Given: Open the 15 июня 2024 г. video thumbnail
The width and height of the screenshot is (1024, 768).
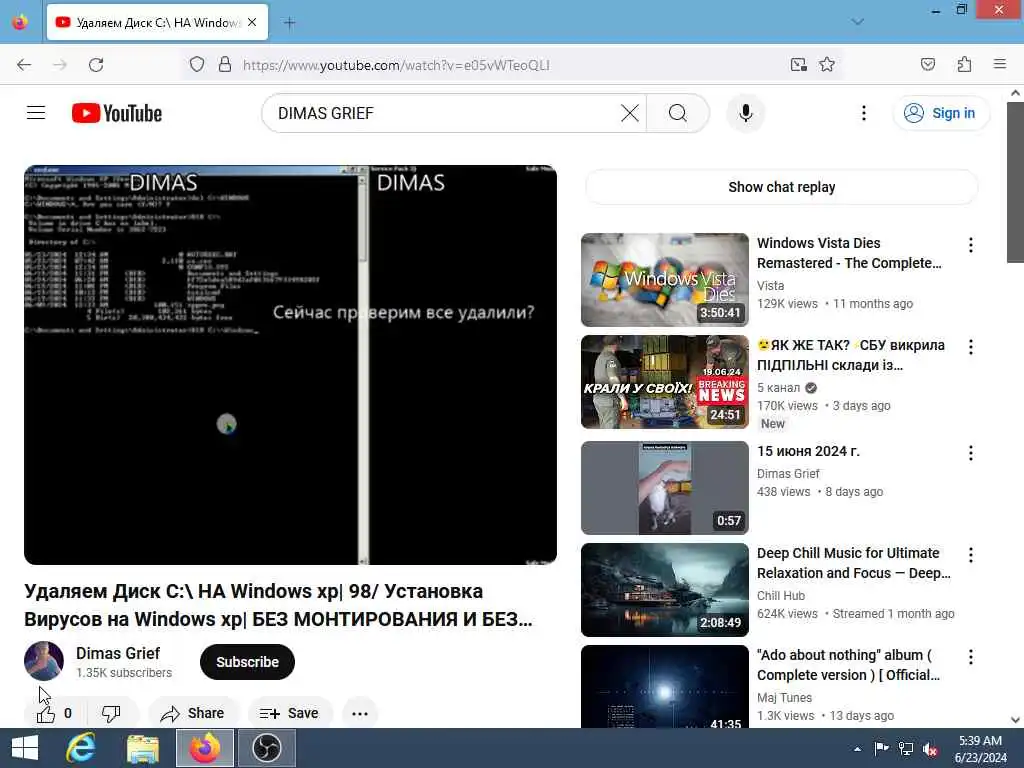Looking at the screenshot, I should point(665,488).
